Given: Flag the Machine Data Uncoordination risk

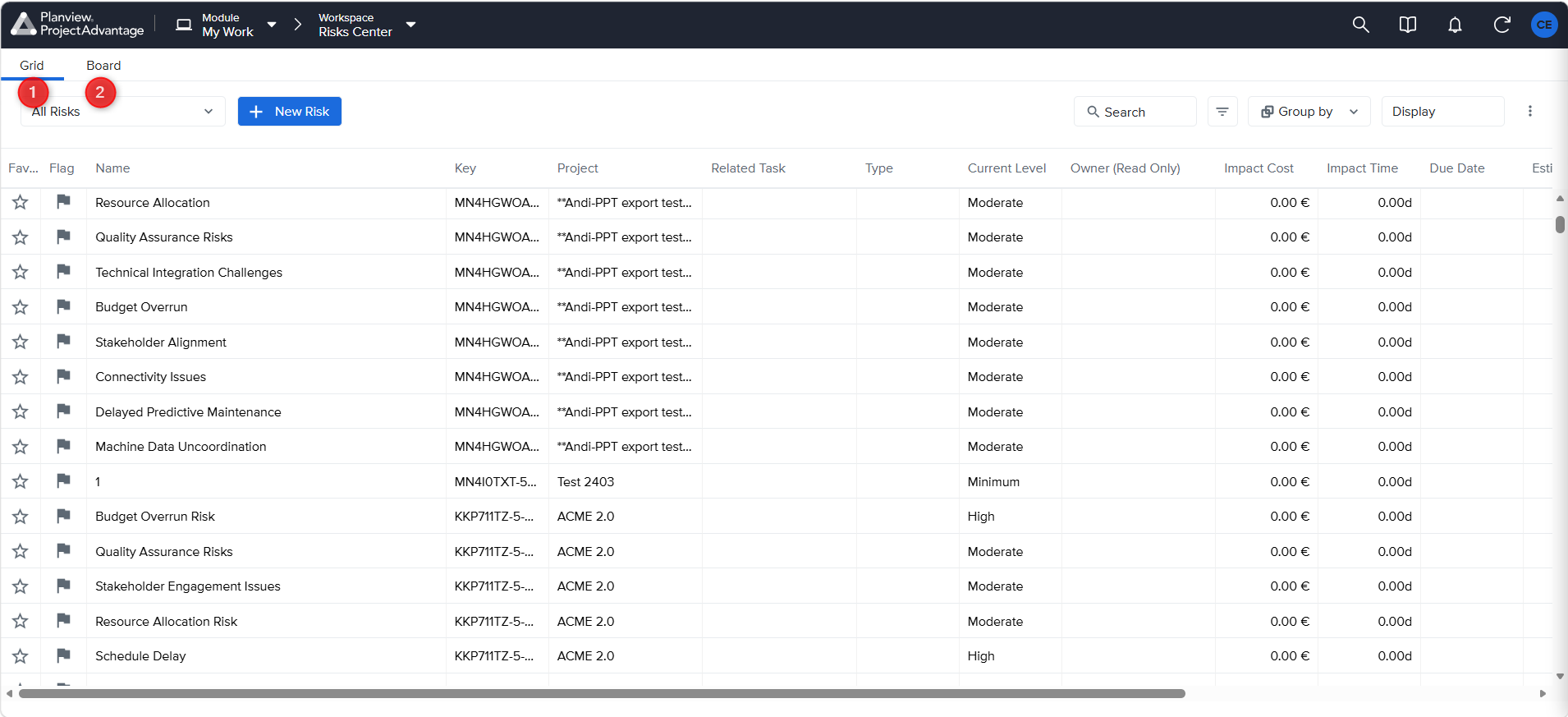Looking at the screenshot, I should click(x=63, y=446).
